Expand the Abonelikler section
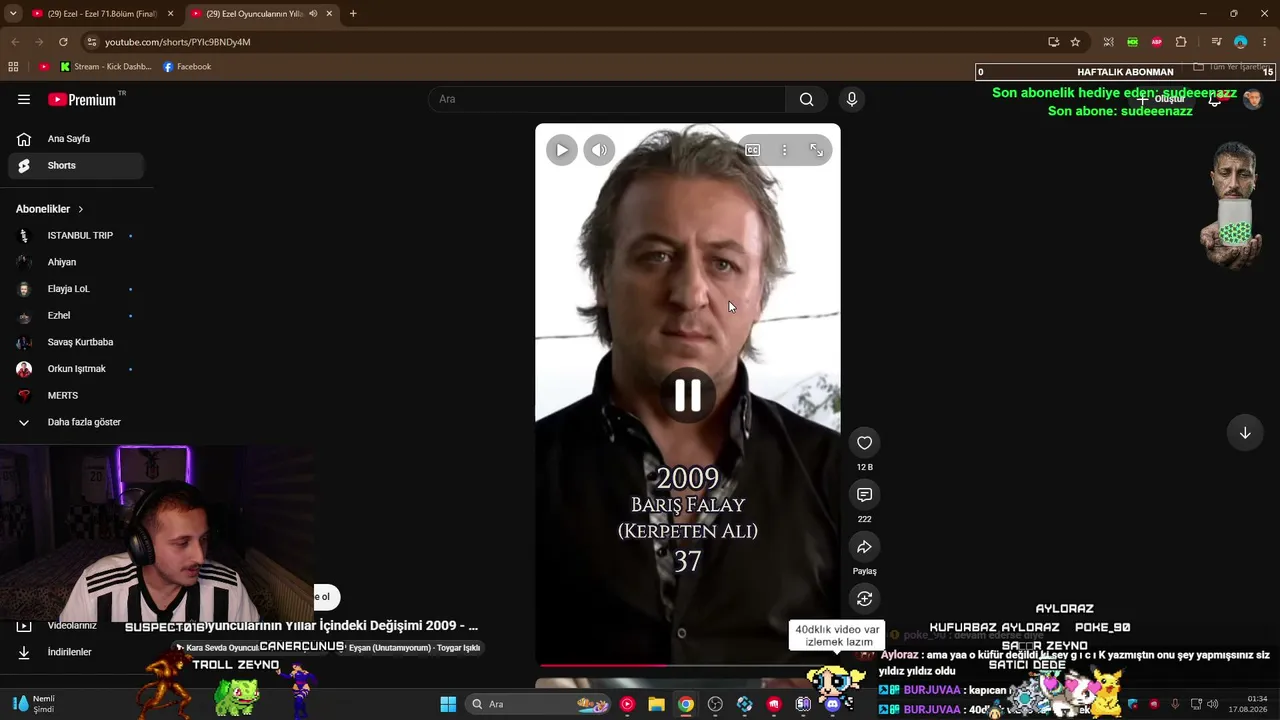Image resolution: width=1280 pixels, height=720 pixels. (x=50, y=209)
